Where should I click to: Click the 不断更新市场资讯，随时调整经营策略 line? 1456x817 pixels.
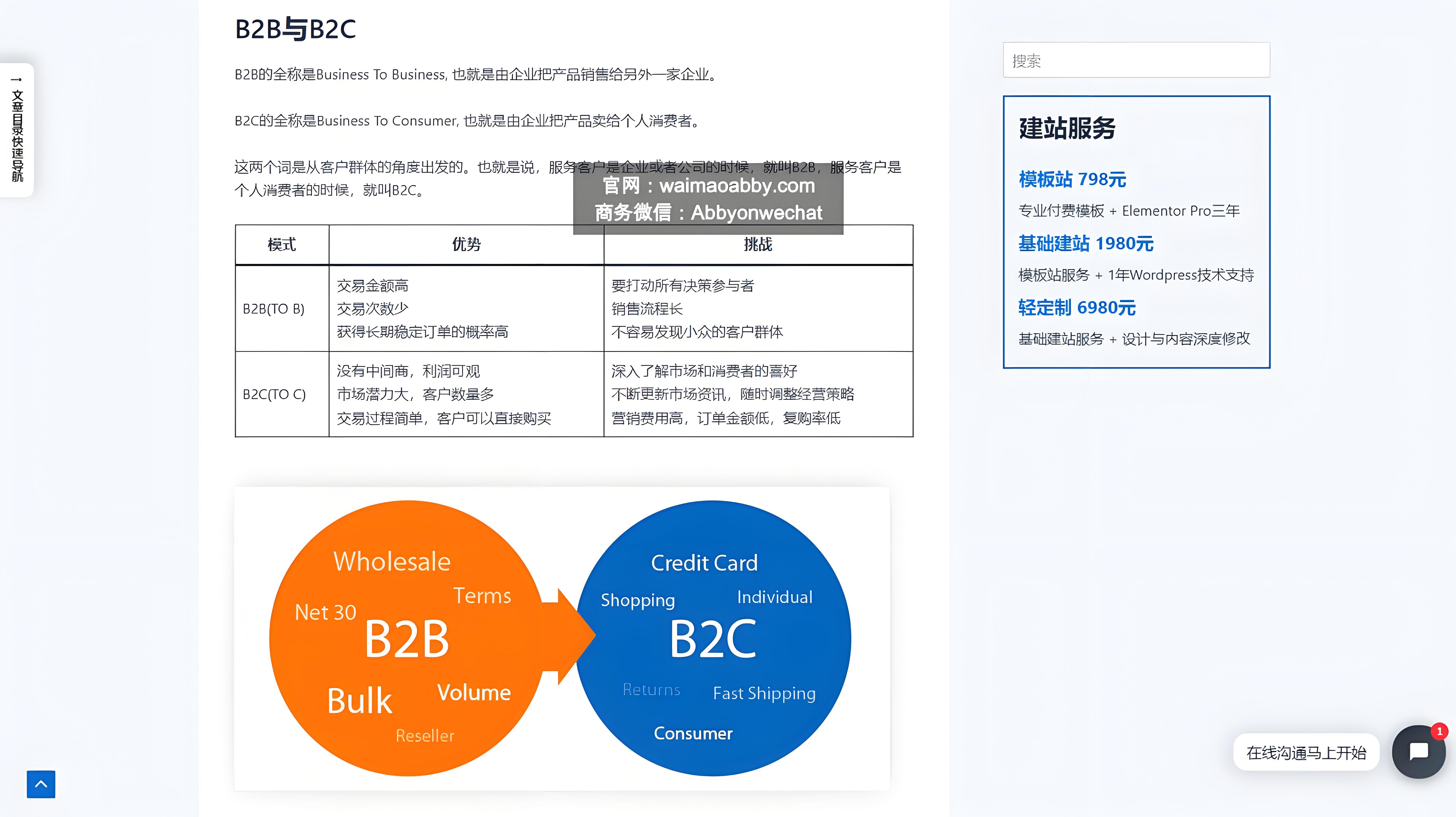733,394
